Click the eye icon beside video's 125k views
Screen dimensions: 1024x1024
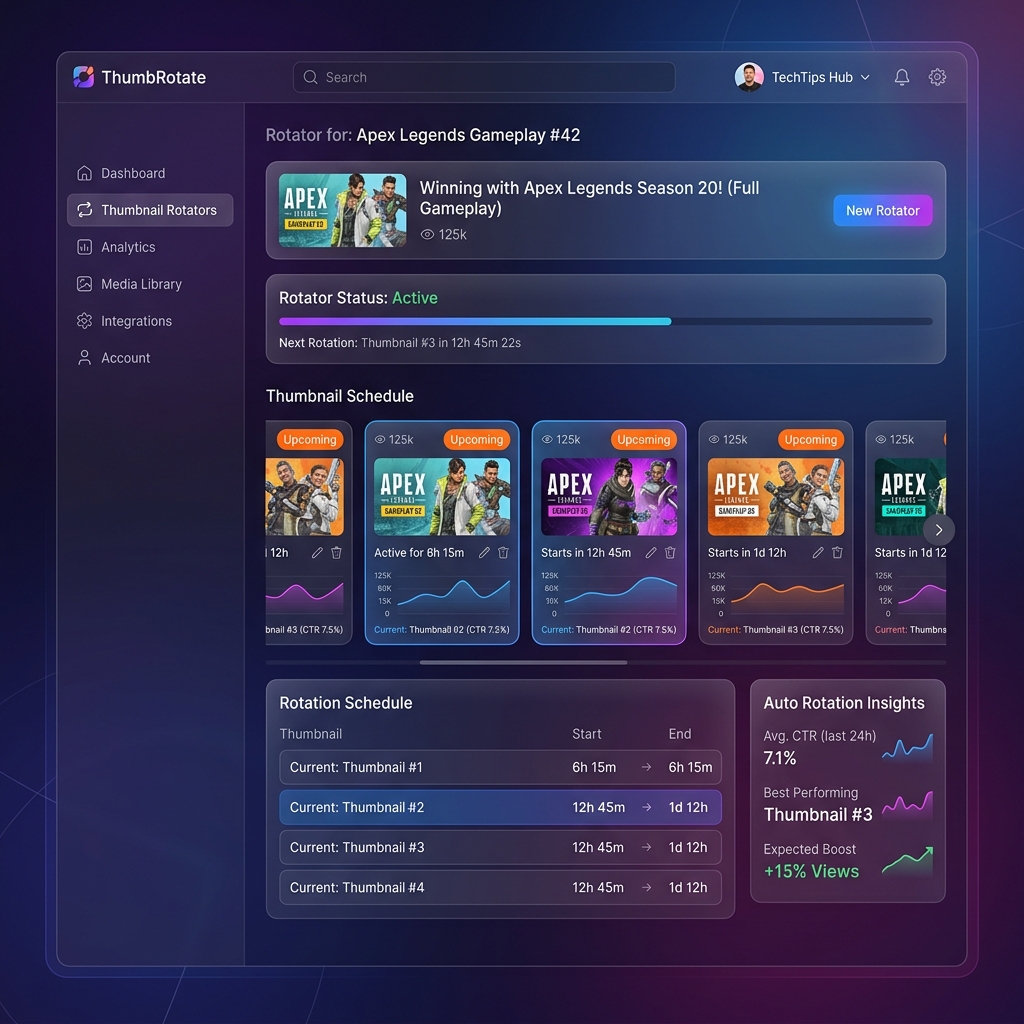[x=427, y=234]
